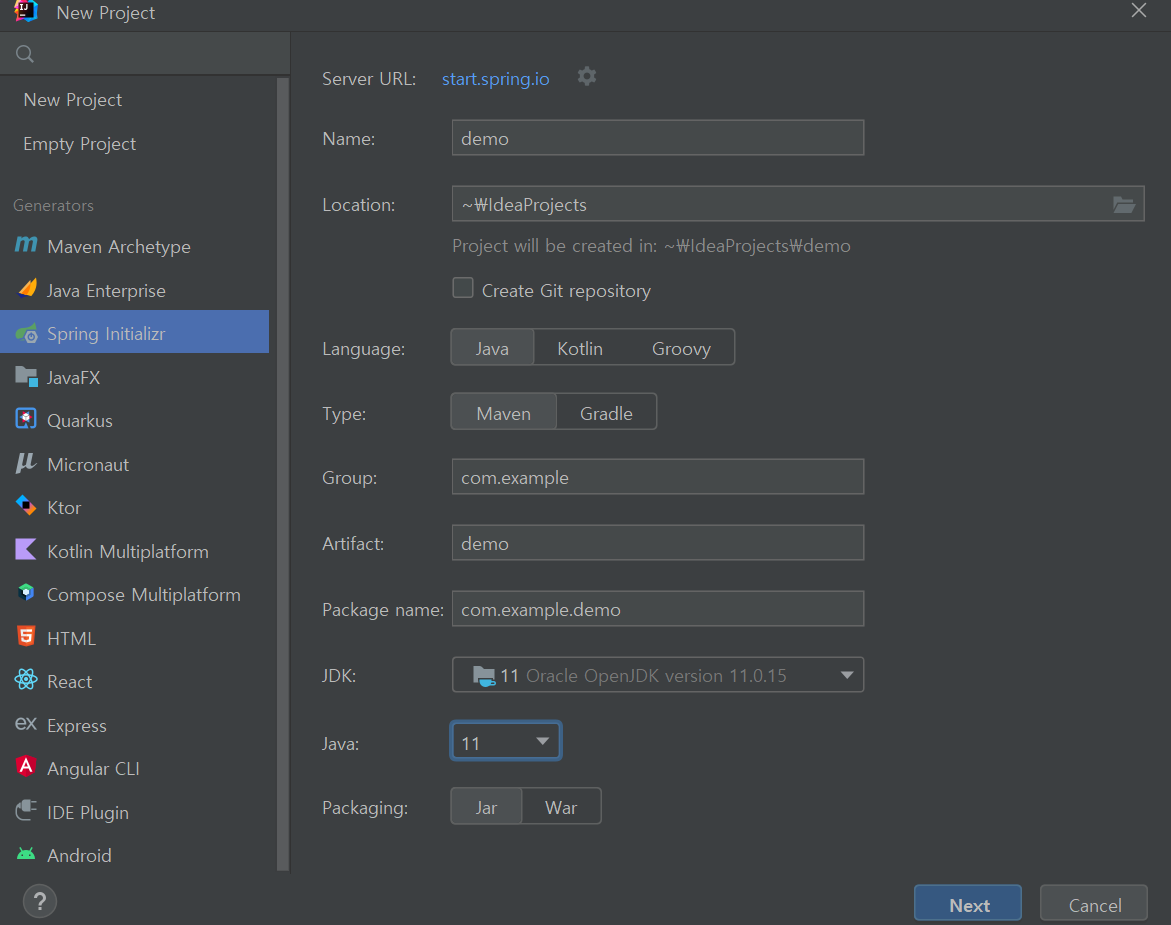Select Java as the language

(492, 348)
